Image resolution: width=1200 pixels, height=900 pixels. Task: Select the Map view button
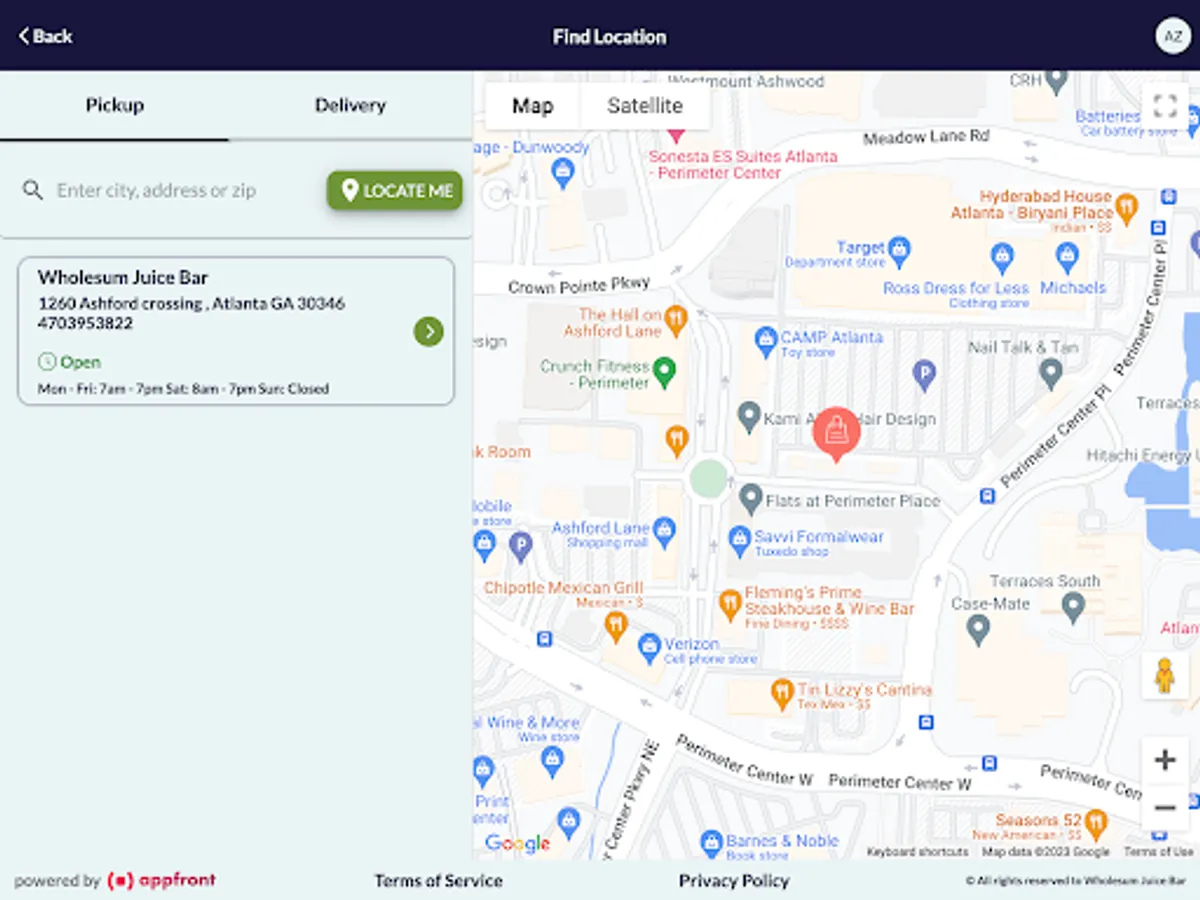click(532, 106)
